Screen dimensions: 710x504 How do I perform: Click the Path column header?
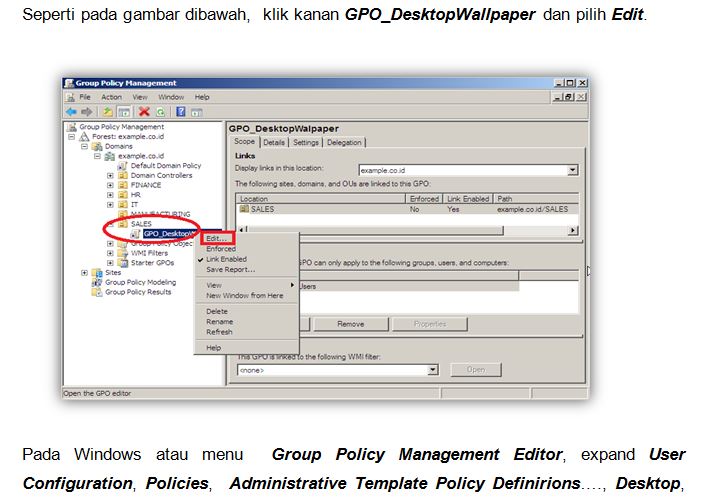[x=536, y=199]
